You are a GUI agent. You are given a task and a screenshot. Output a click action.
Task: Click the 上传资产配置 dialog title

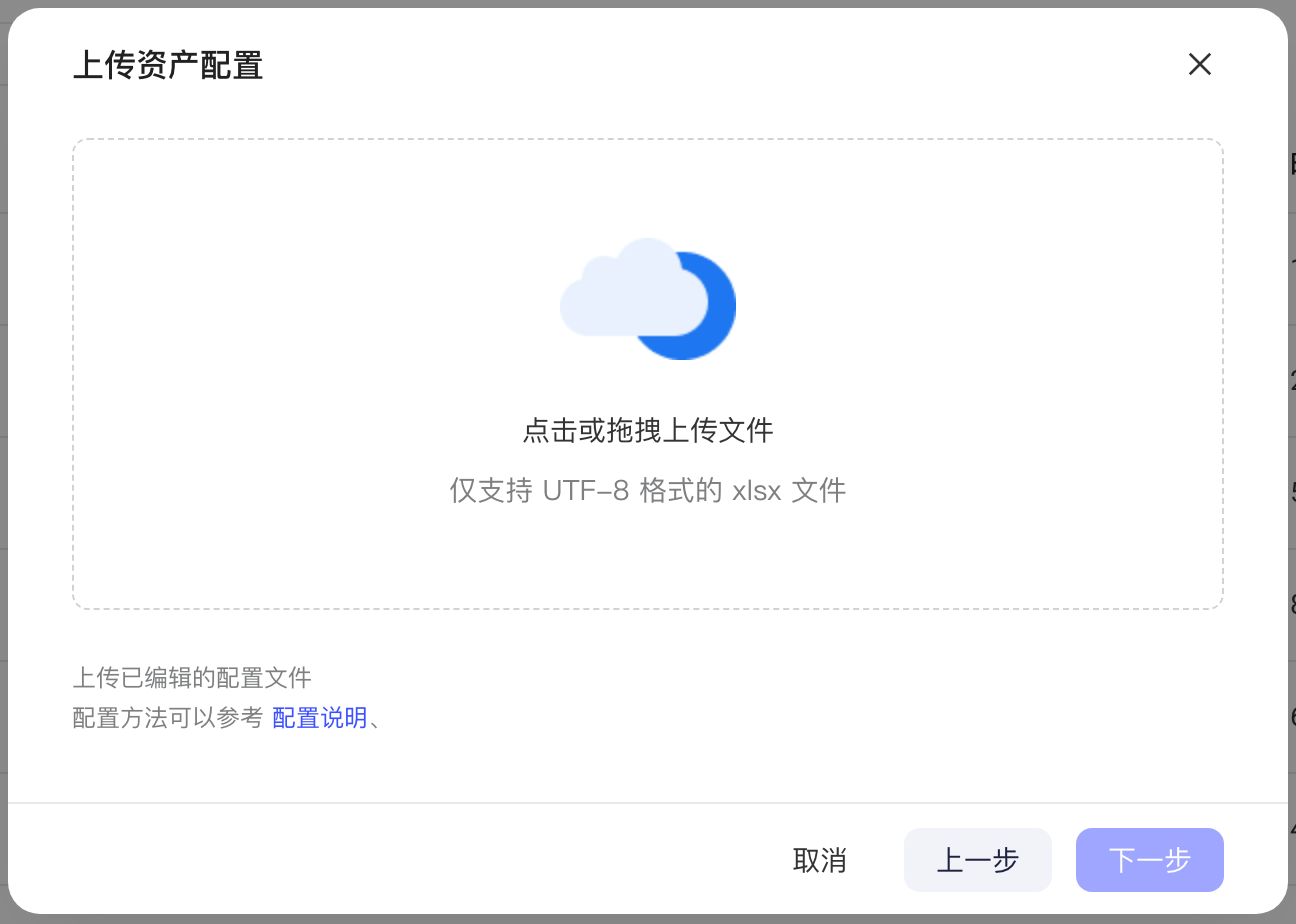[x=168, y=66]
